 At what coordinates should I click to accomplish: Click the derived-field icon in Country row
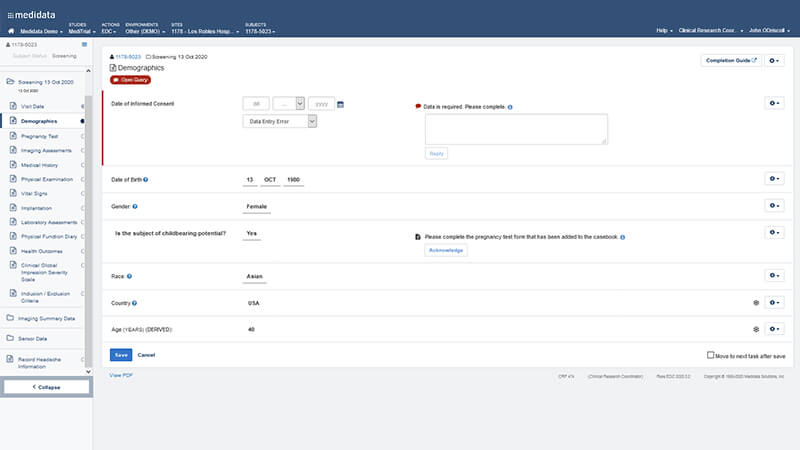coord(756,302)
